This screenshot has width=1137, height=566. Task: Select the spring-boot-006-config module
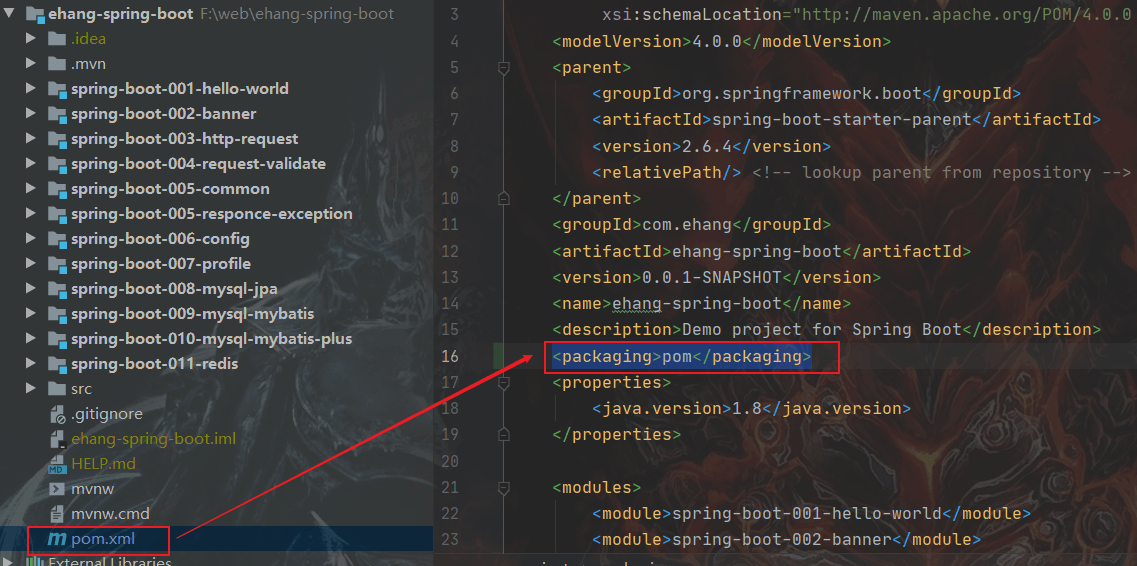pos(160,239)
